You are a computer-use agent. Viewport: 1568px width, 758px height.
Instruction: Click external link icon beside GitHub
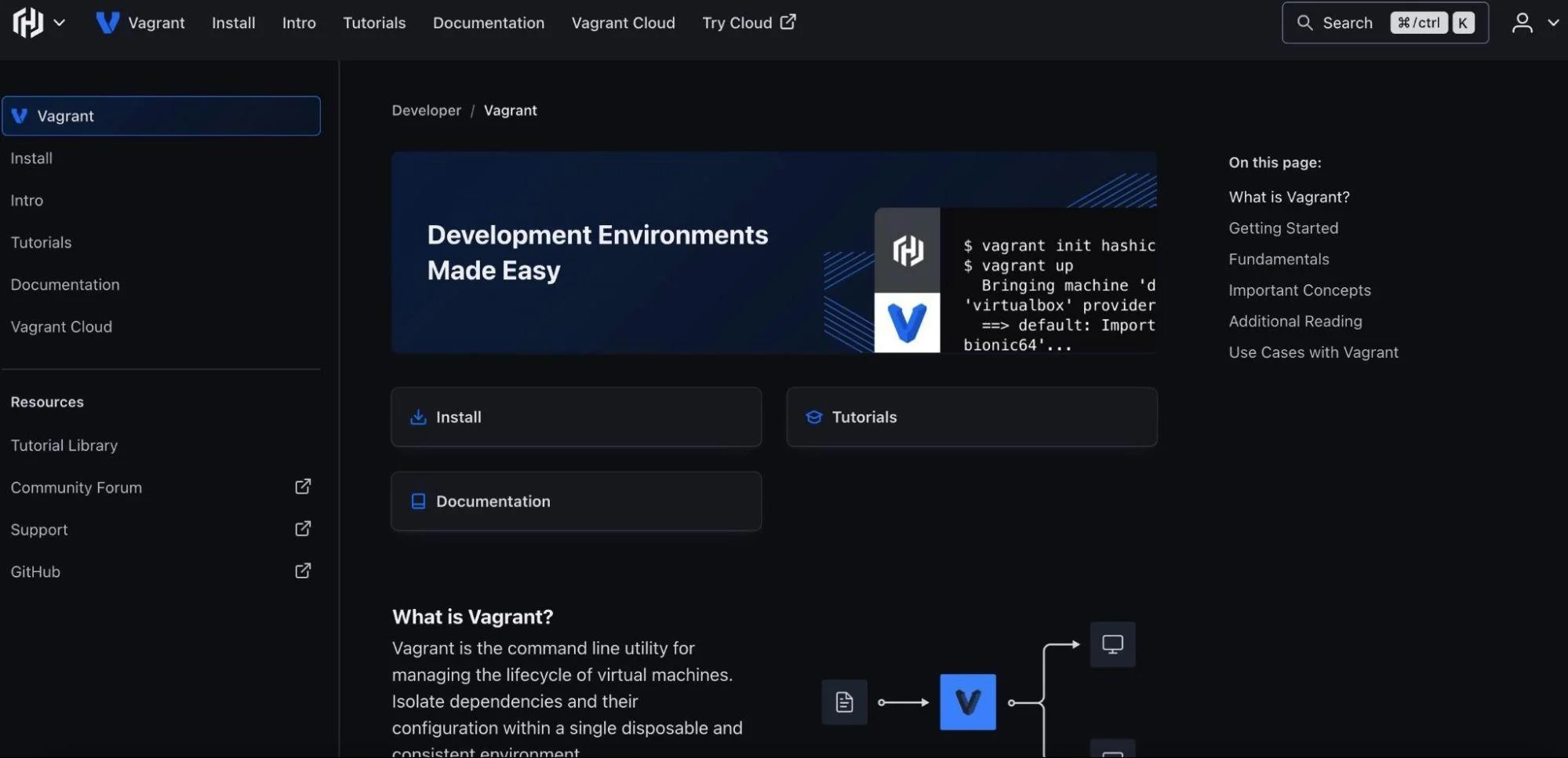point(303,570)
